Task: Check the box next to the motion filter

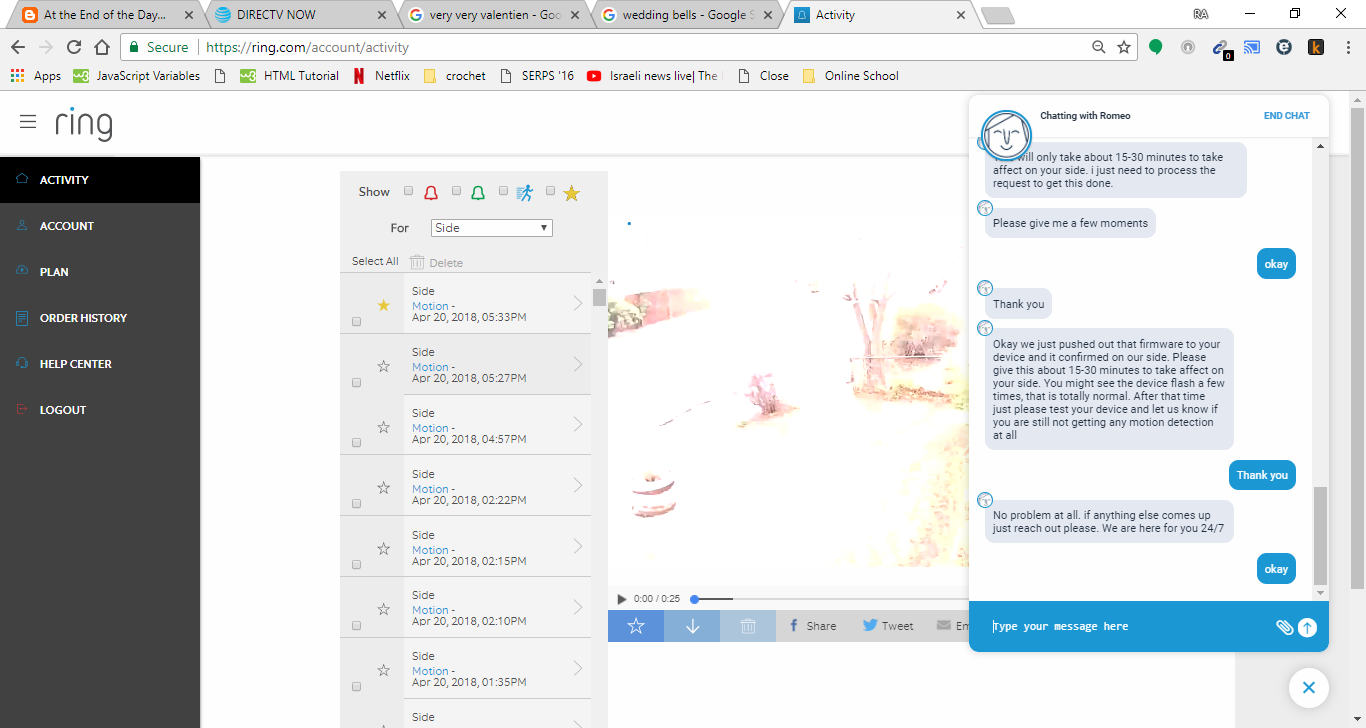Action: tap(503, 189)
